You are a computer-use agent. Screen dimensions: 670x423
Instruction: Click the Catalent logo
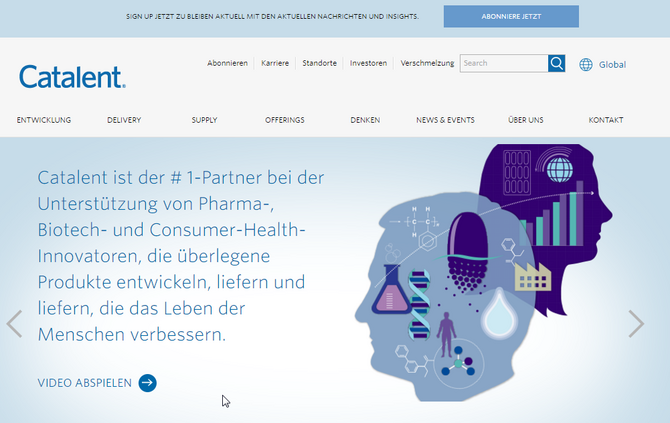click(72, 77)
